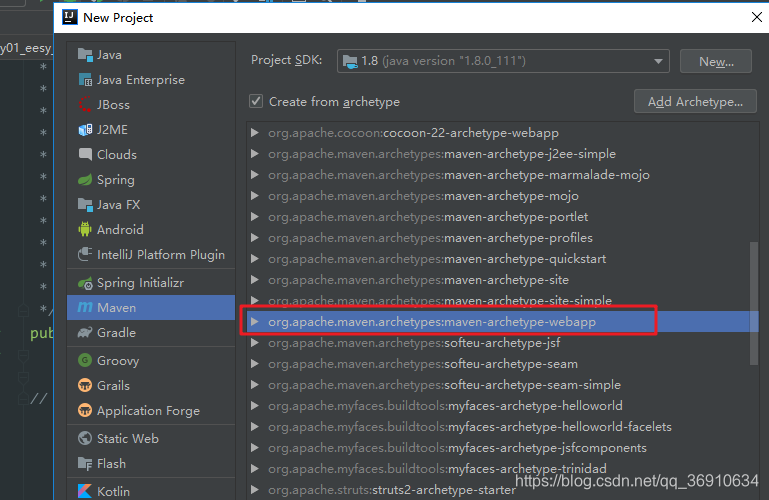Expand maven-archetype-quickstart node
The width and height of the screenshot is (769, 500).
(x=255, y=259)
